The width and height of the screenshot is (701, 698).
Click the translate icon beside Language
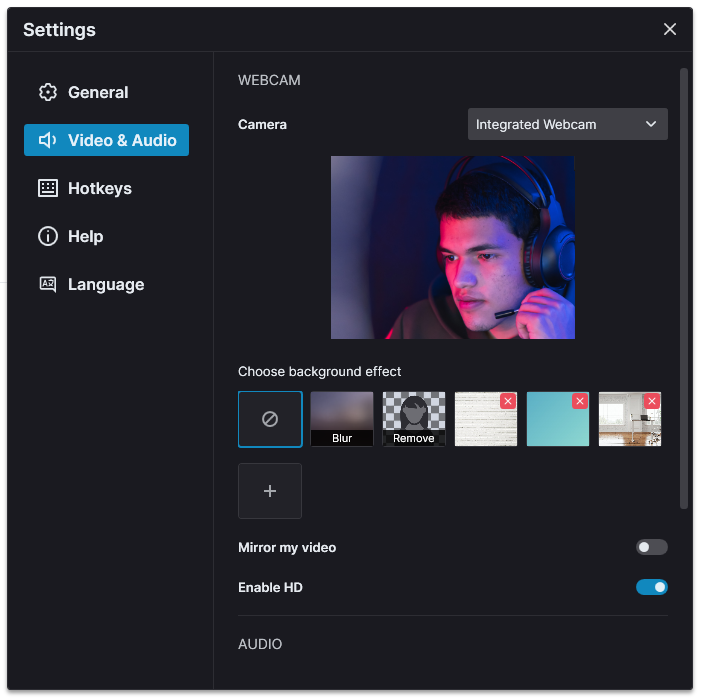(47, 284)
